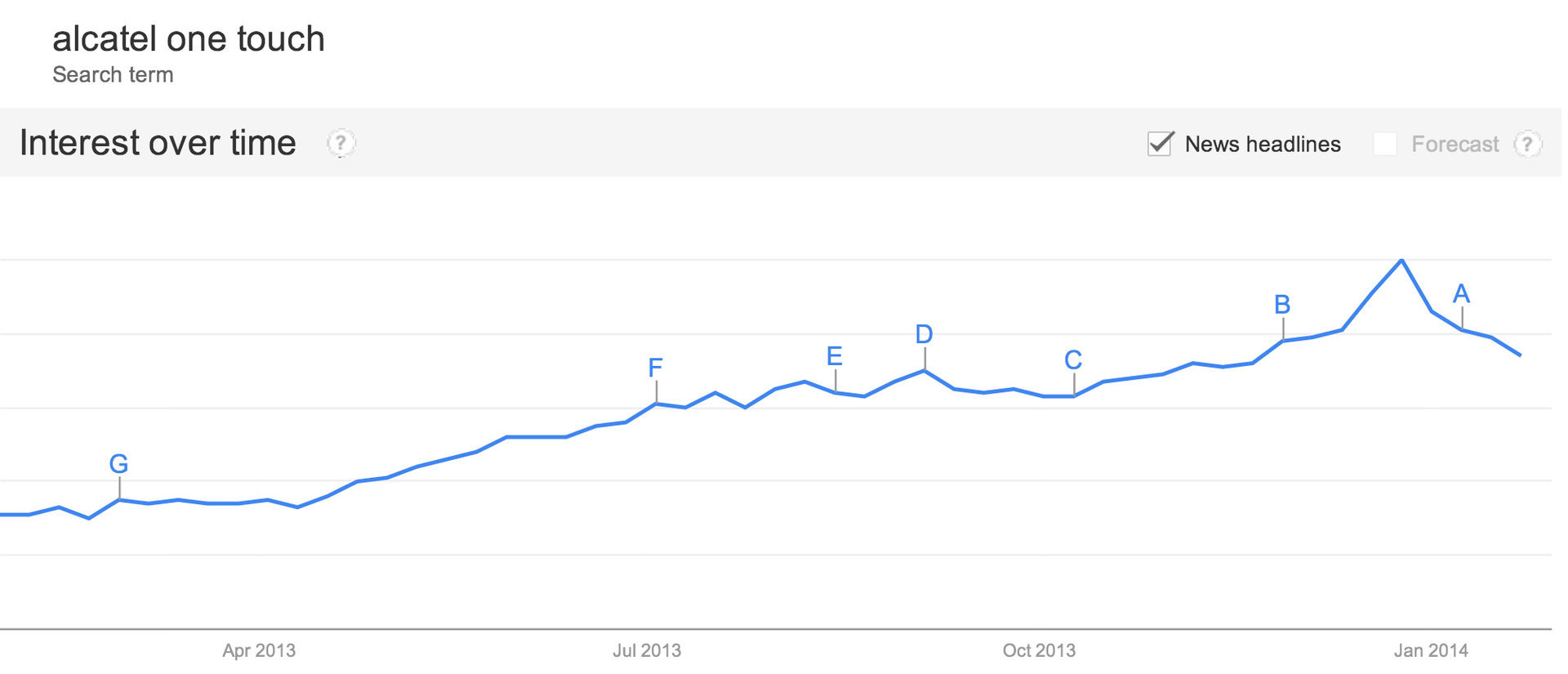Uncheck the News headlines checkbox
The image size is (1568, 674).
[x=1160, y=144]
